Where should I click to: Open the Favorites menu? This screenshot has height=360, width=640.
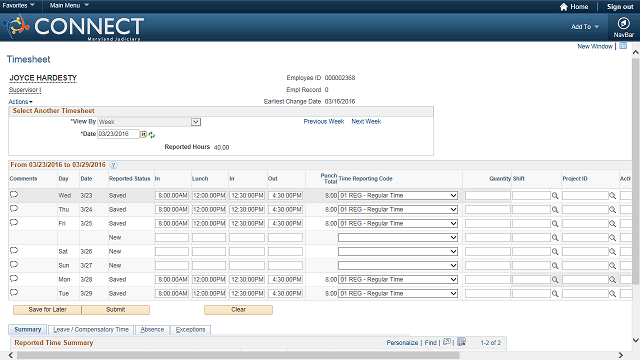click(x=18, y=5)
